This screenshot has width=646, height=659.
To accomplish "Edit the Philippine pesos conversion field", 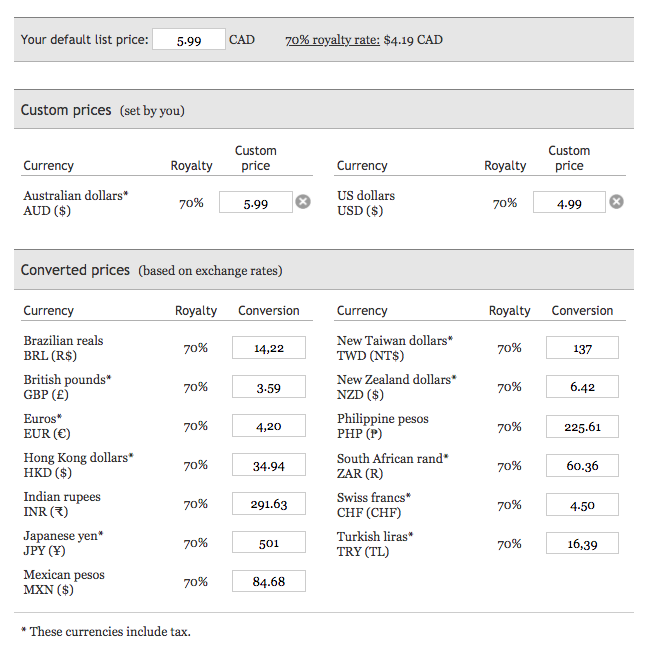I will click(582, 427).
